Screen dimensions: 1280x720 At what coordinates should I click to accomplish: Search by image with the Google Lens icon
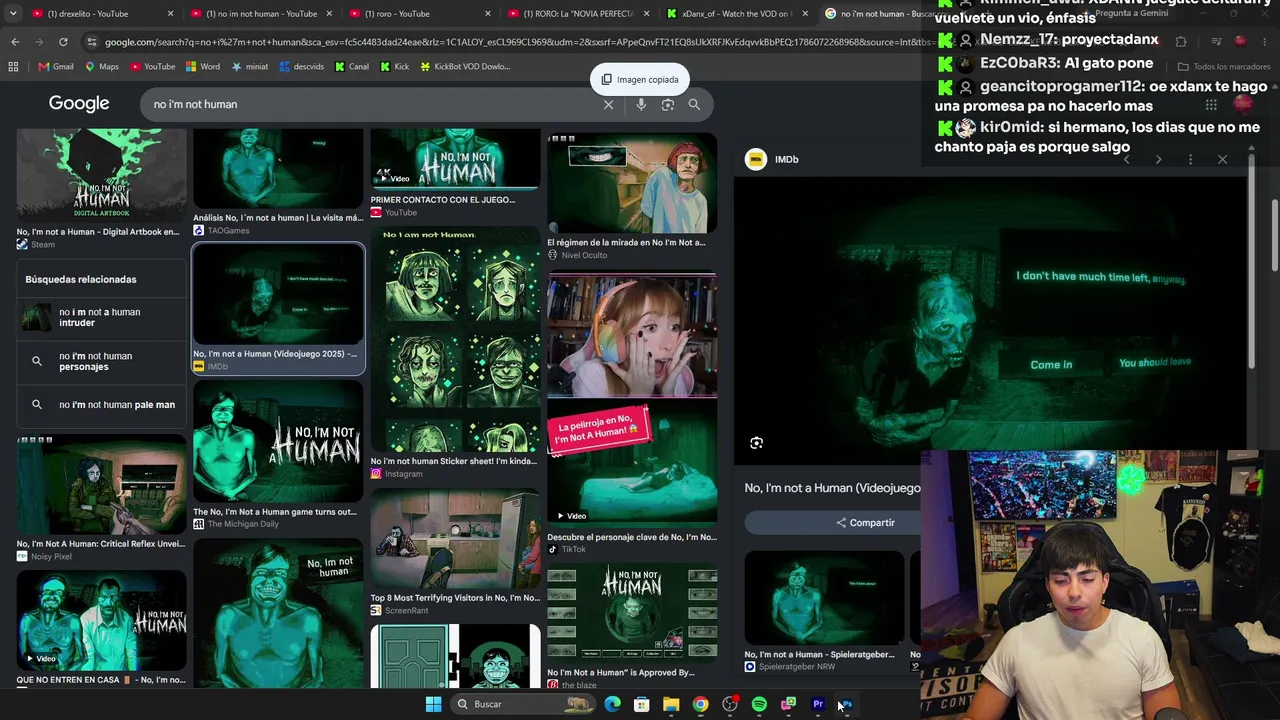(668, 104)
